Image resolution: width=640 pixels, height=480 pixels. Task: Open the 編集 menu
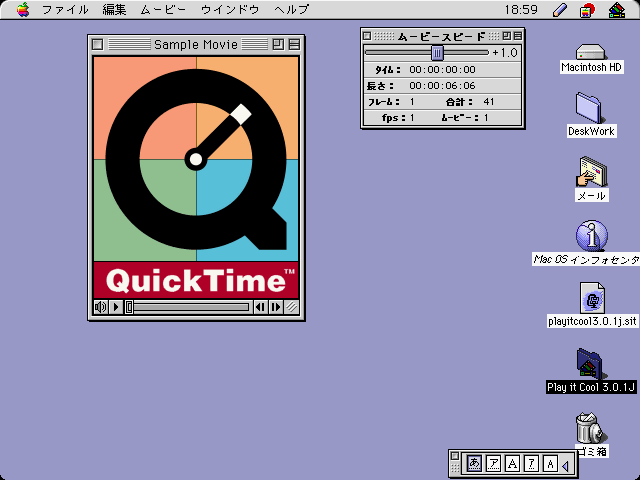(114, 9)
